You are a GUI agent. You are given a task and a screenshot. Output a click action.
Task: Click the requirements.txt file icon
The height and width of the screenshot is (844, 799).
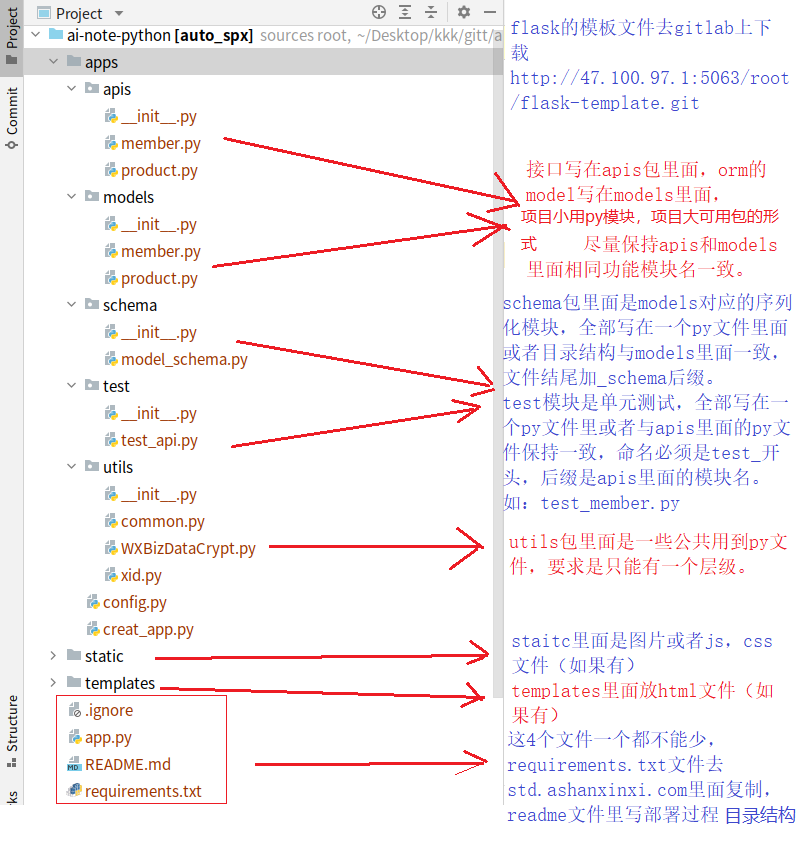[74, 792]
